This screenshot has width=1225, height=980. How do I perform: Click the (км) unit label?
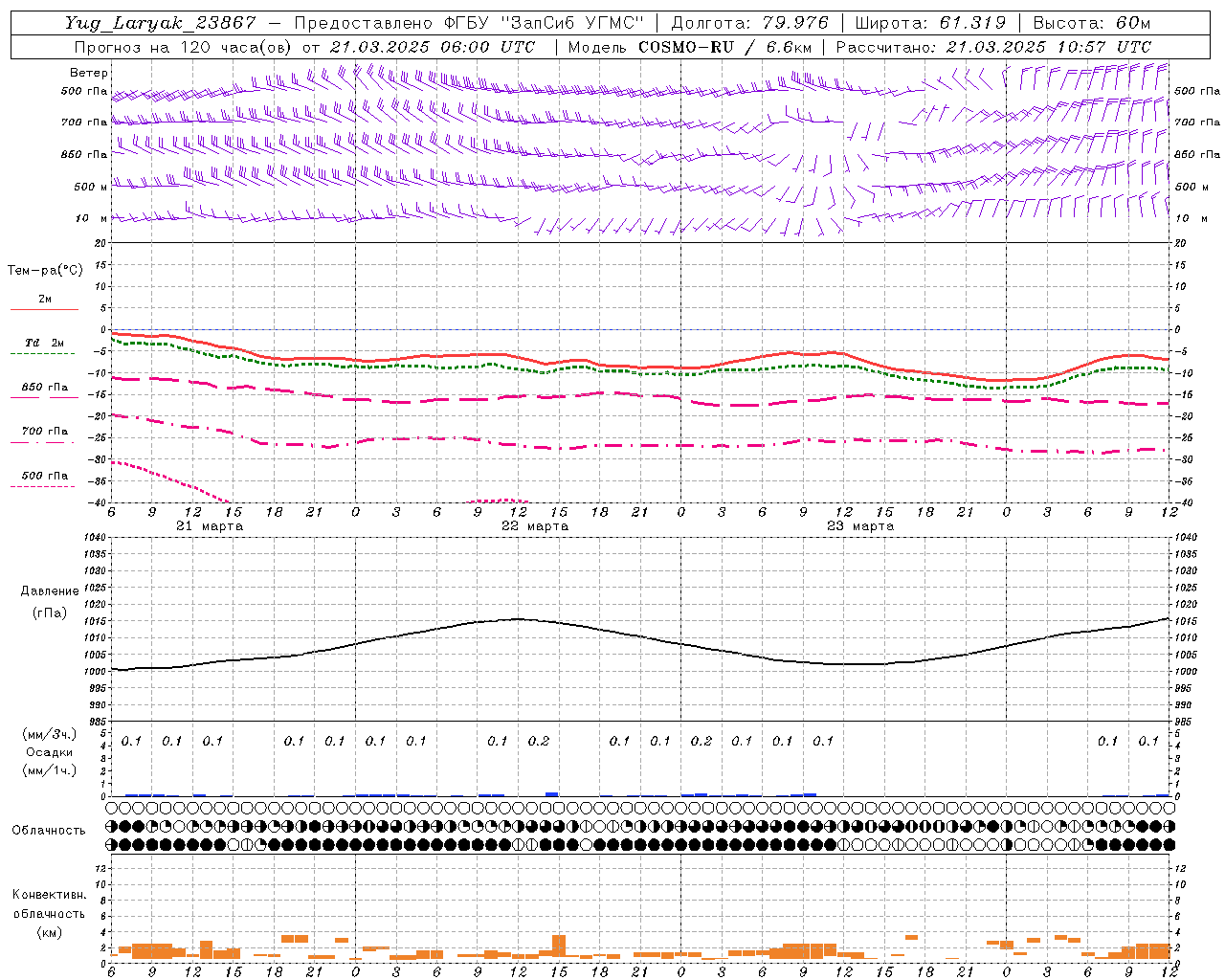[49, 932]
